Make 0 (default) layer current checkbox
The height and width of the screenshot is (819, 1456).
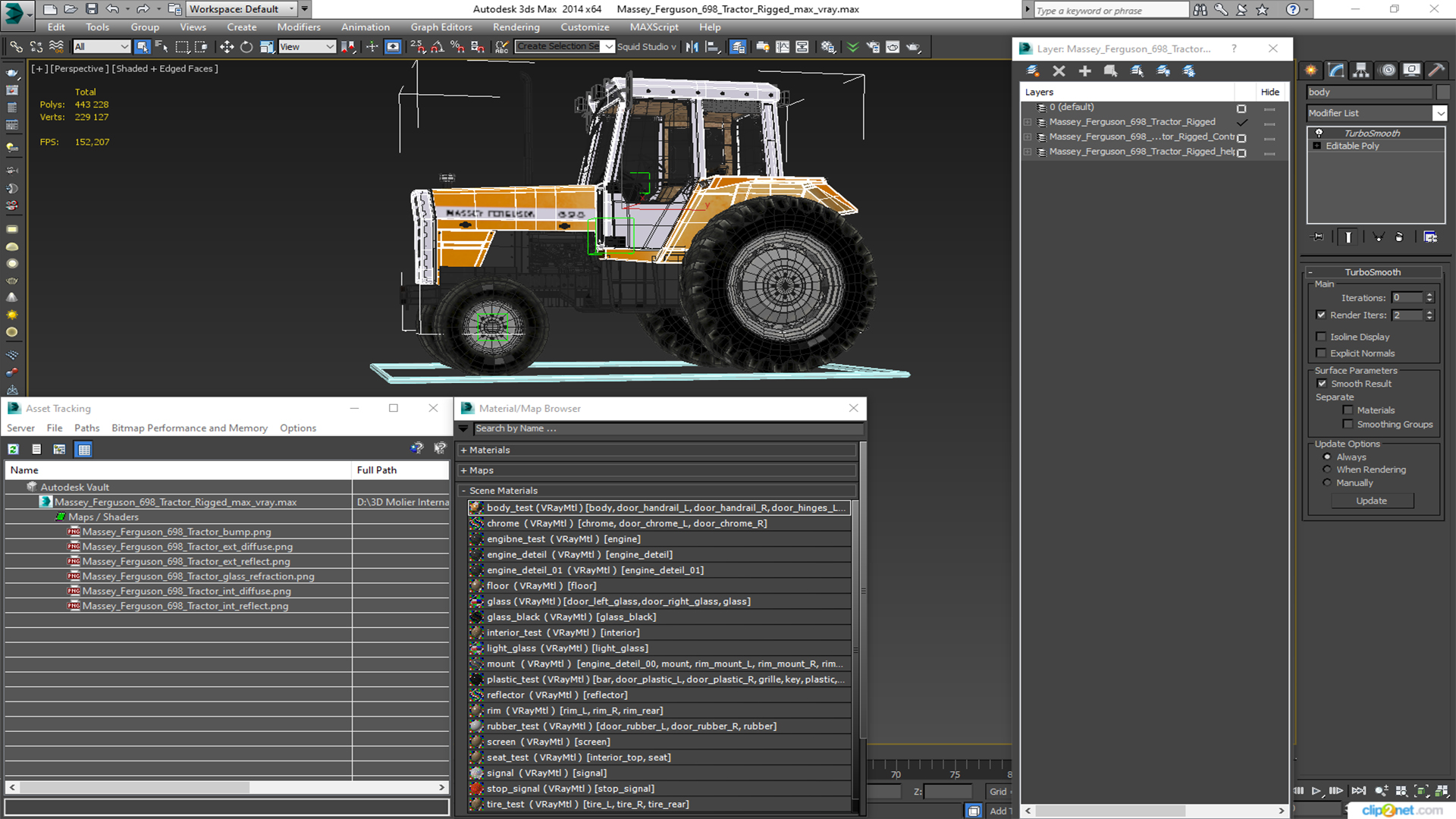(1241, 108)
